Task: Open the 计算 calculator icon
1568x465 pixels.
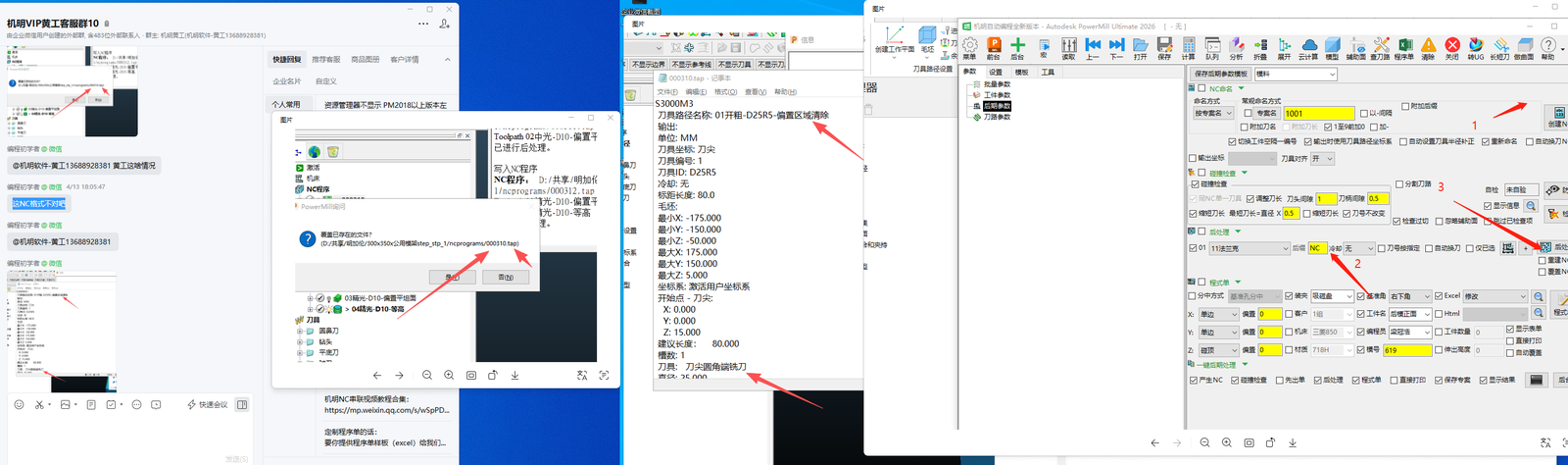Action: 1188,48
